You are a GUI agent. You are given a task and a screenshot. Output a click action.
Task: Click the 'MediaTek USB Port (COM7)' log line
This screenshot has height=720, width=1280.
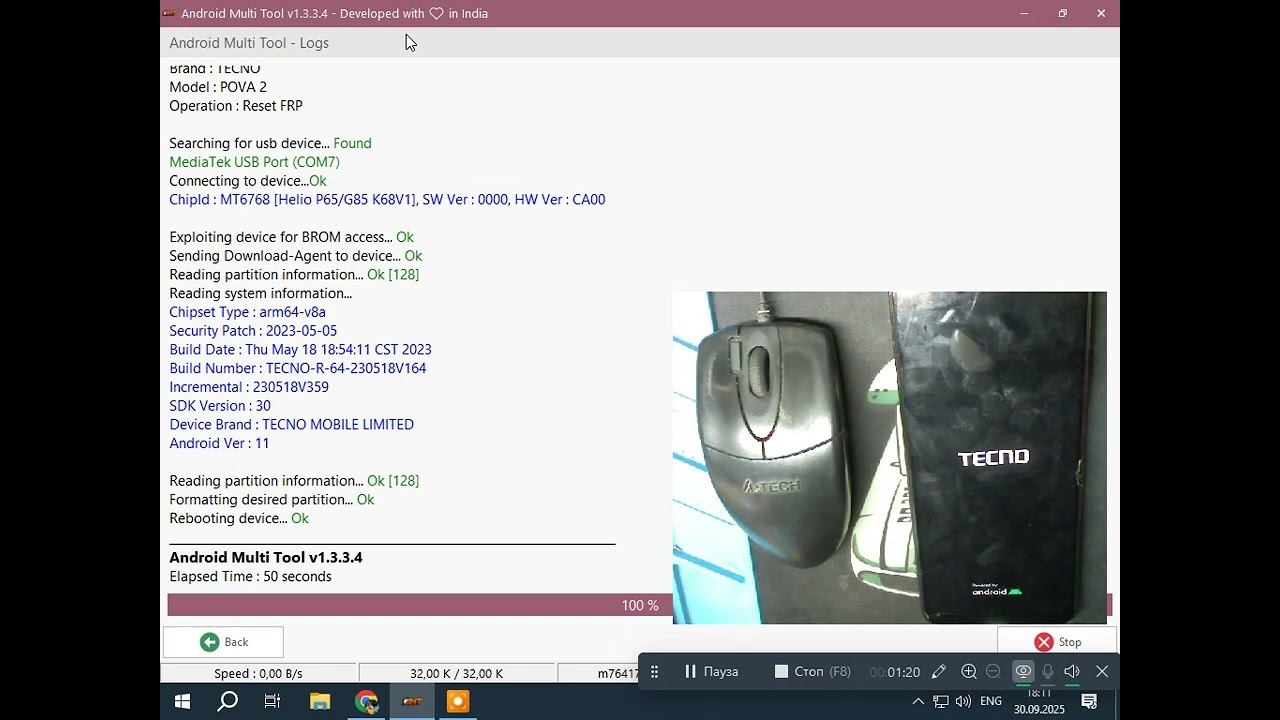point(254,162)
